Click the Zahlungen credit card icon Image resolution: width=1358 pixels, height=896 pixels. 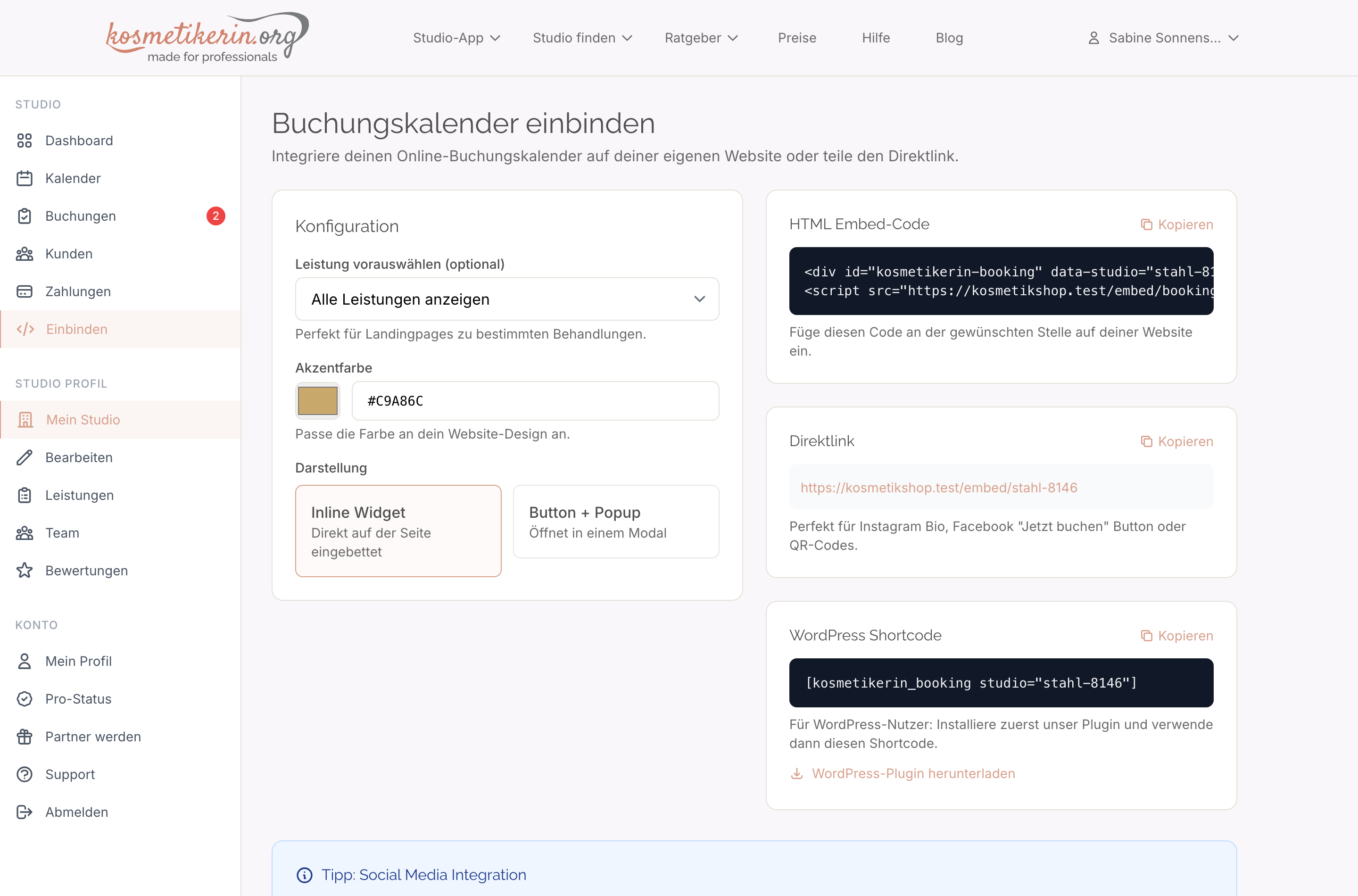pos(25,291)
